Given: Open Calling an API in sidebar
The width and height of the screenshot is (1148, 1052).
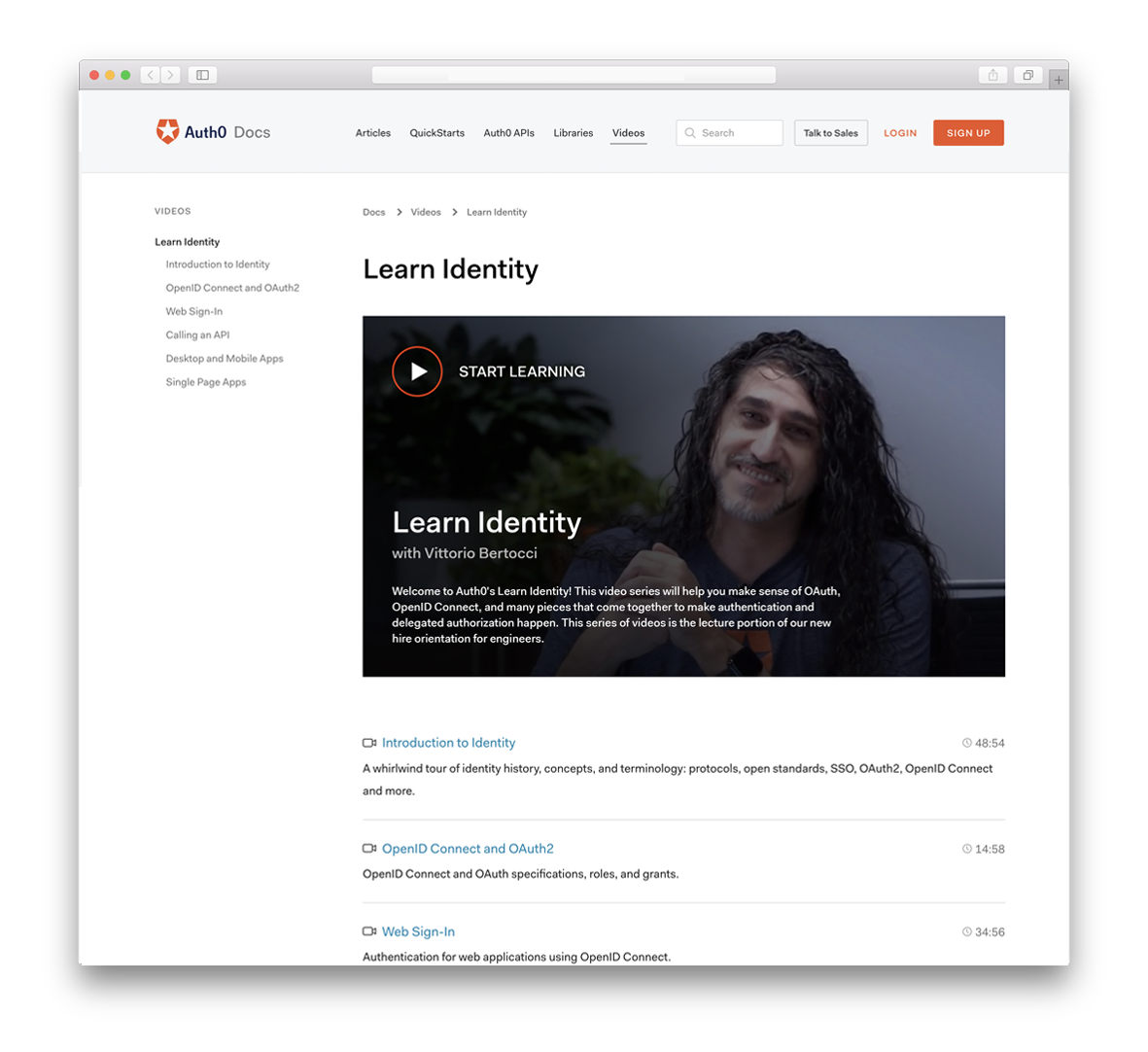Looking at the screenshot, I should coord(197,334).
